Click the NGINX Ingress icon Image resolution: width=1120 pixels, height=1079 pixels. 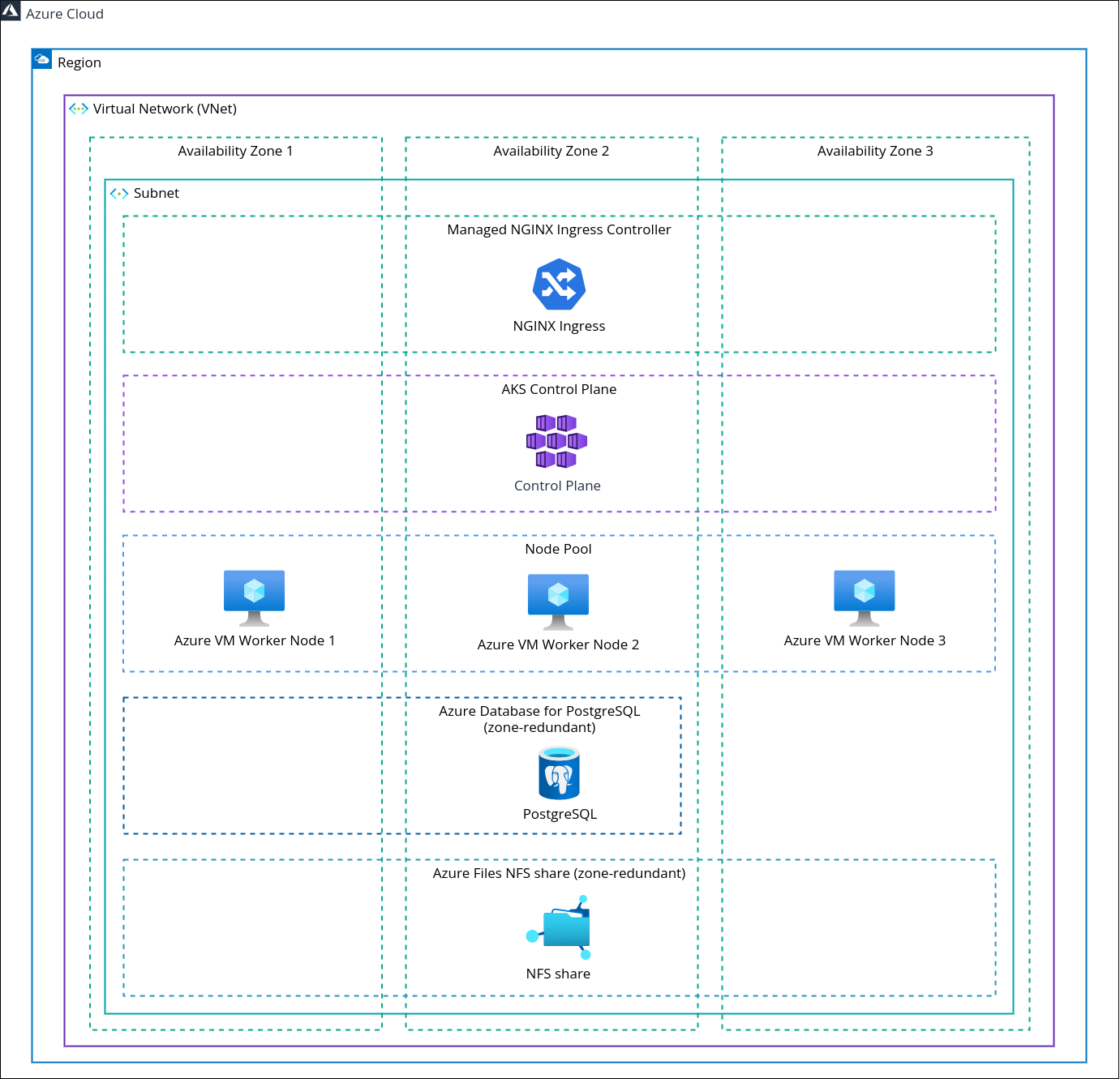pyautogui.click(x=559, y=284)
